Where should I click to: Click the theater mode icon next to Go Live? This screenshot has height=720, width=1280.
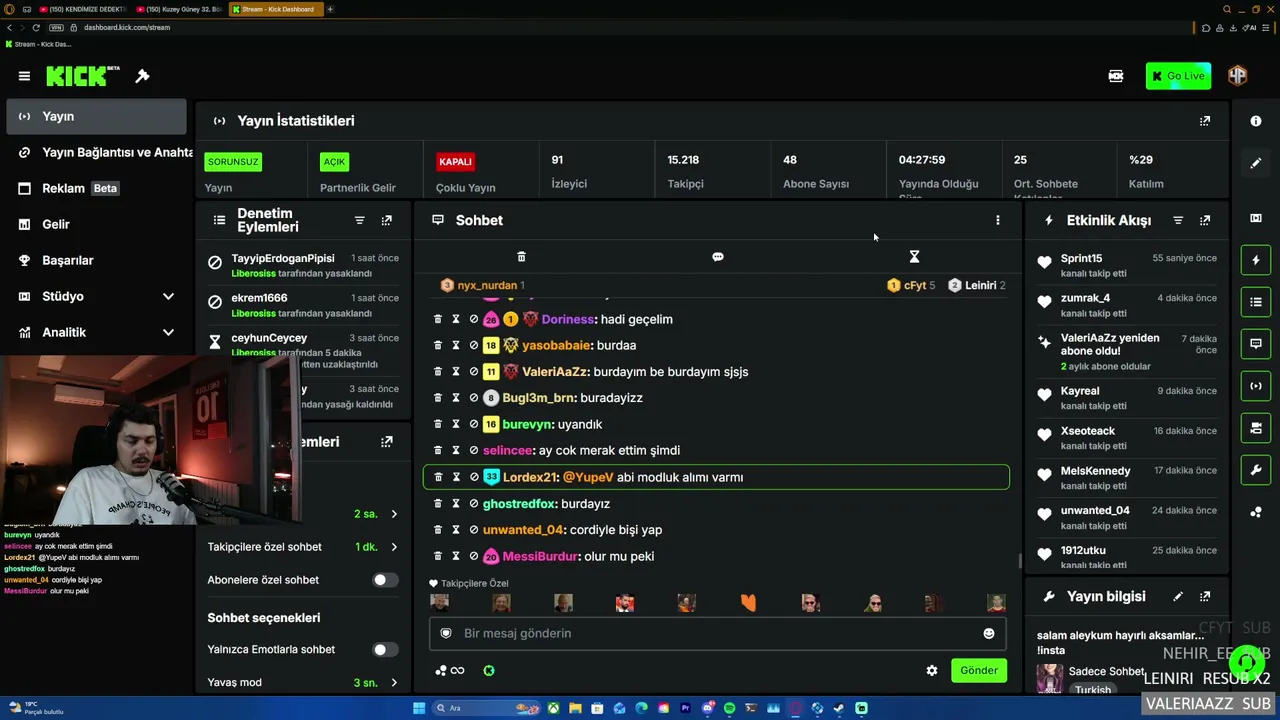(1116, 76)
